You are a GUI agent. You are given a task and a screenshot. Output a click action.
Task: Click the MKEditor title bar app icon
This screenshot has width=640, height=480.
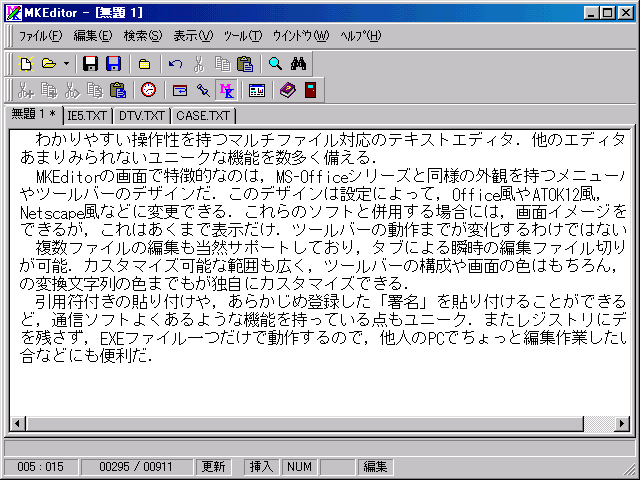(x=14, y=13)
